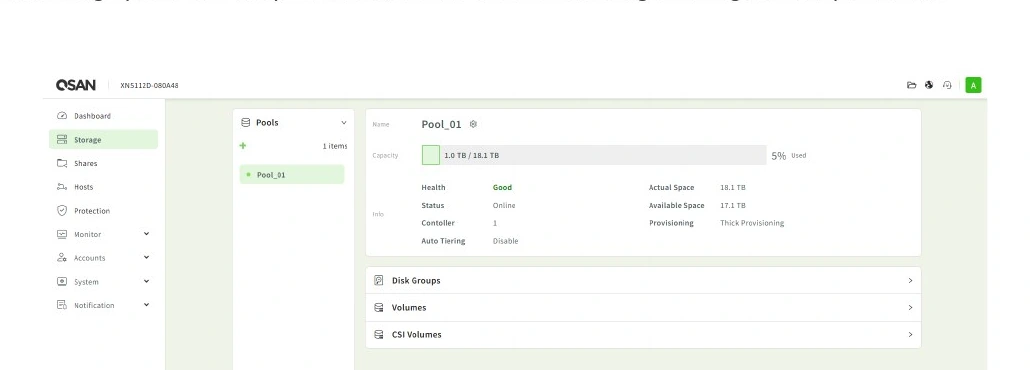
Task: Click the Hosts sidebar icon
Action: tap(62, 187)
